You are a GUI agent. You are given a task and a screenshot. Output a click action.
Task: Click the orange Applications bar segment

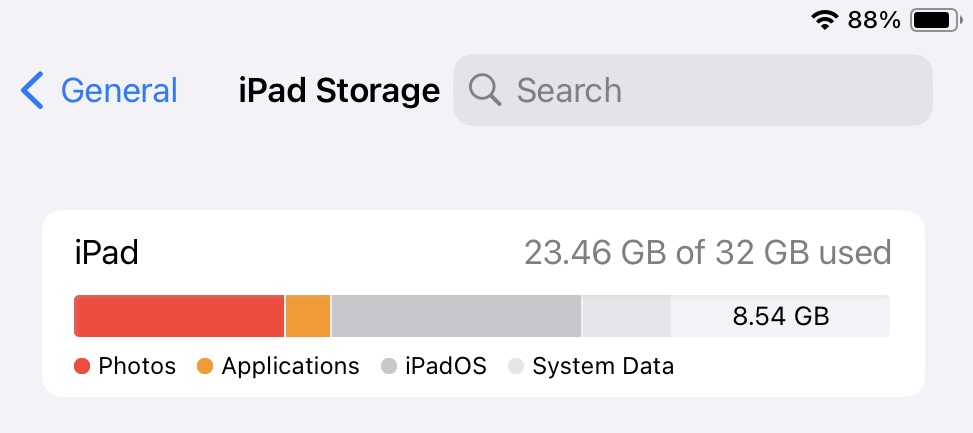coord(308,316)
